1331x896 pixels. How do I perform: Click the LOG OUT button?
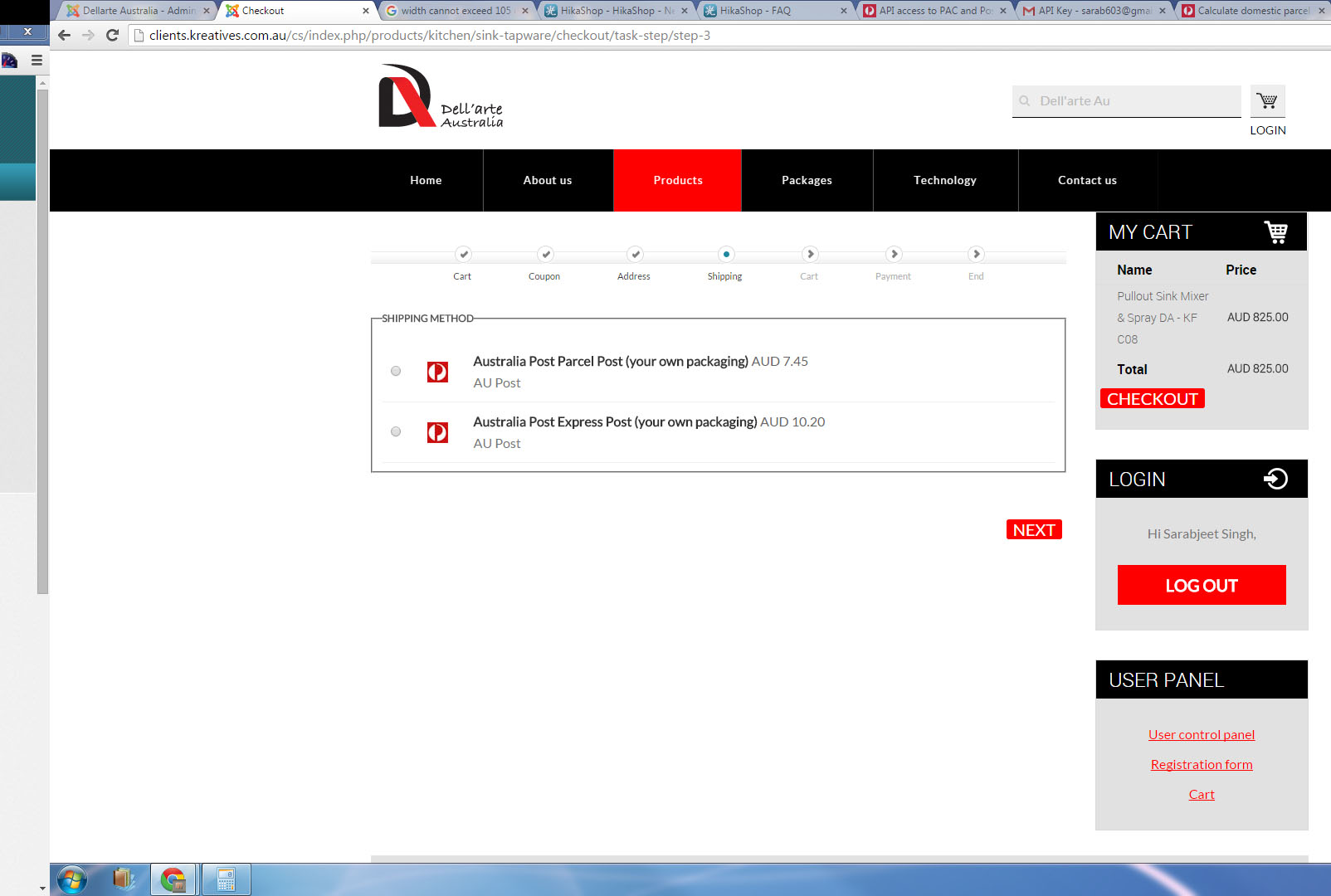[1202, 585]
